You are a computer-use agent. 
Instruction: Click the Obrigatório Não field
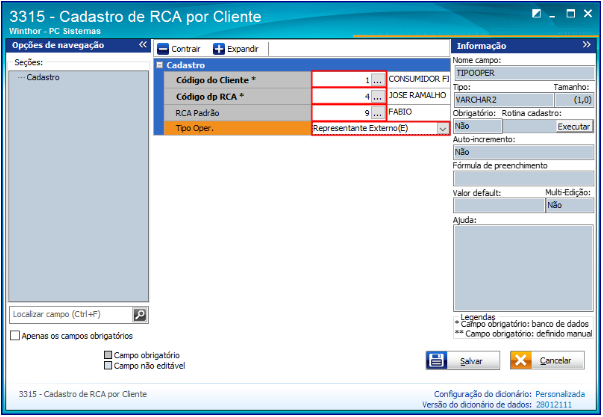[478, 126]
